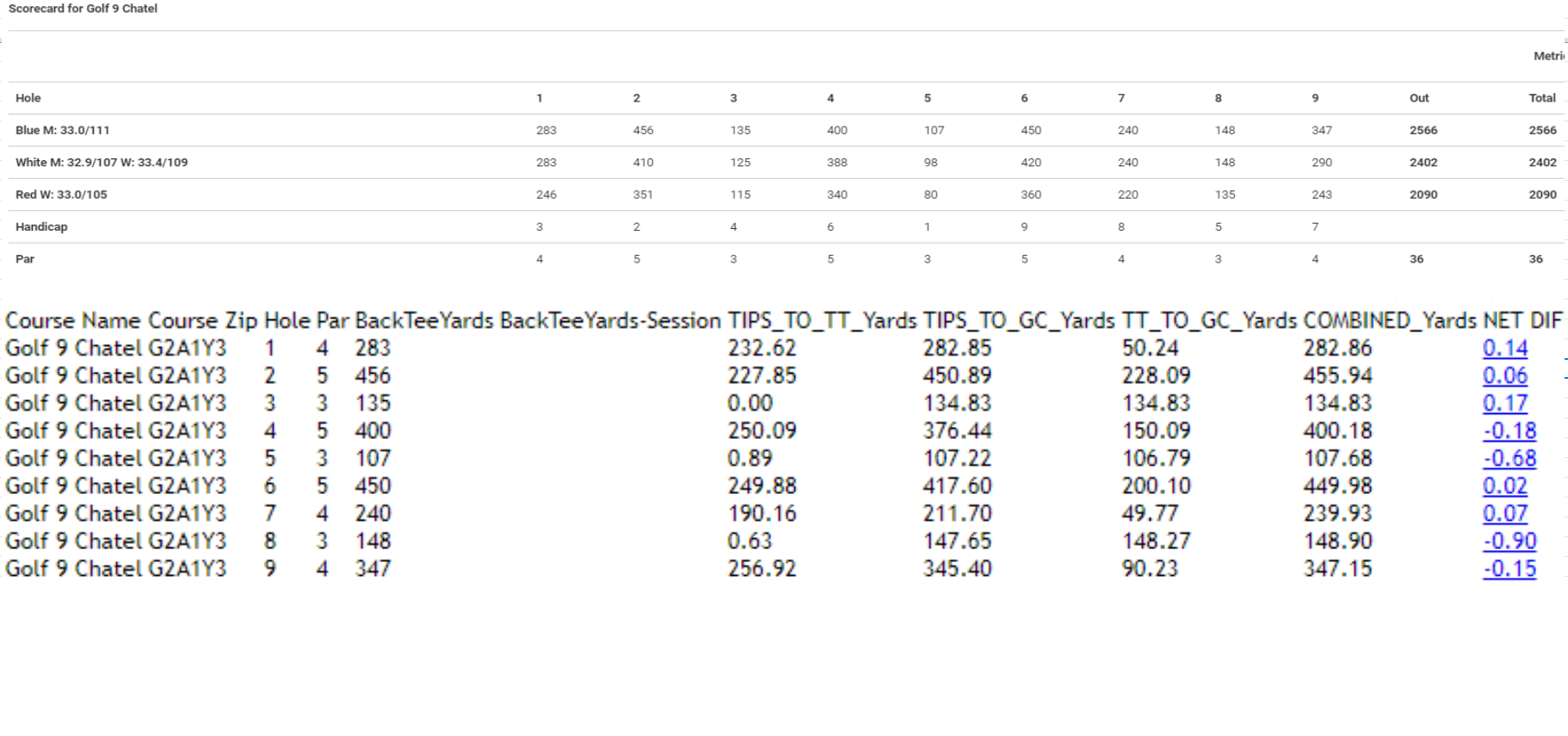Open the 0.06 NET DIF link
The image size is (1568, 736).
click(1505, 376)
